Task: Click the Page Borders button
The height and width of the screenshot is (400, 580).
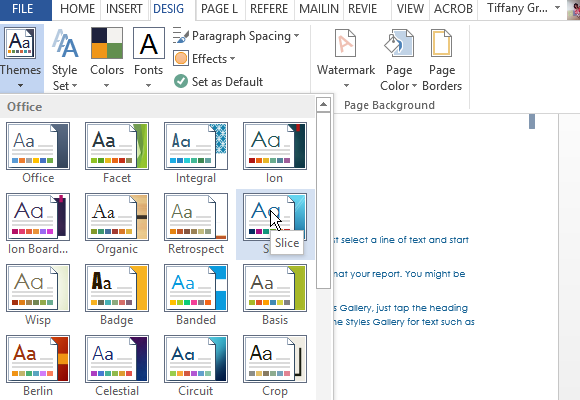Action: click(442, 59)
